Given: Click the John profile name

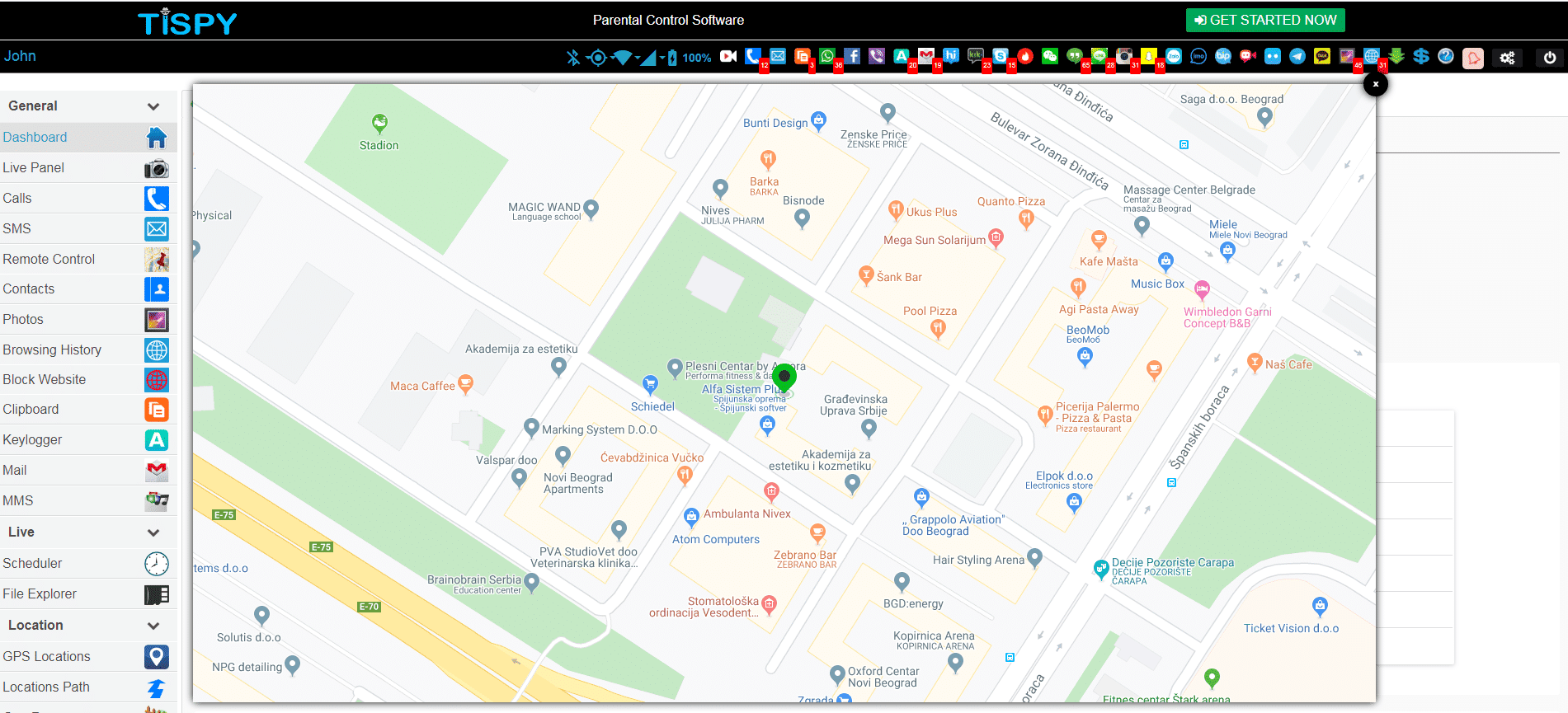Looking at the screenshot, I should [20, 56].
